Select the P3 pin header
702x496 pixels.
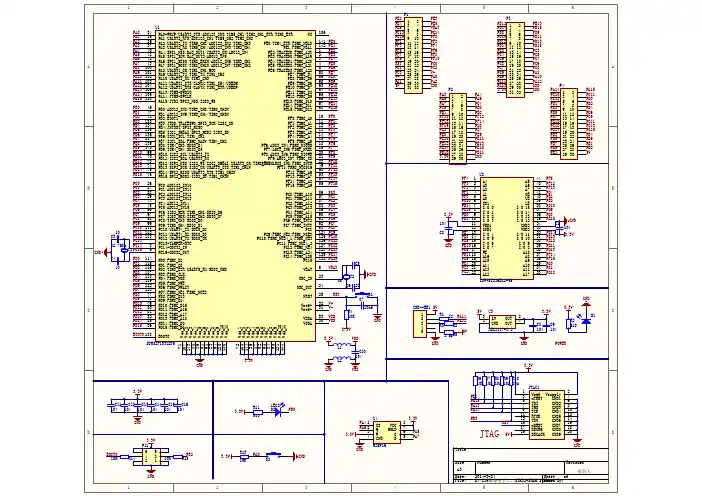[515, 59]
